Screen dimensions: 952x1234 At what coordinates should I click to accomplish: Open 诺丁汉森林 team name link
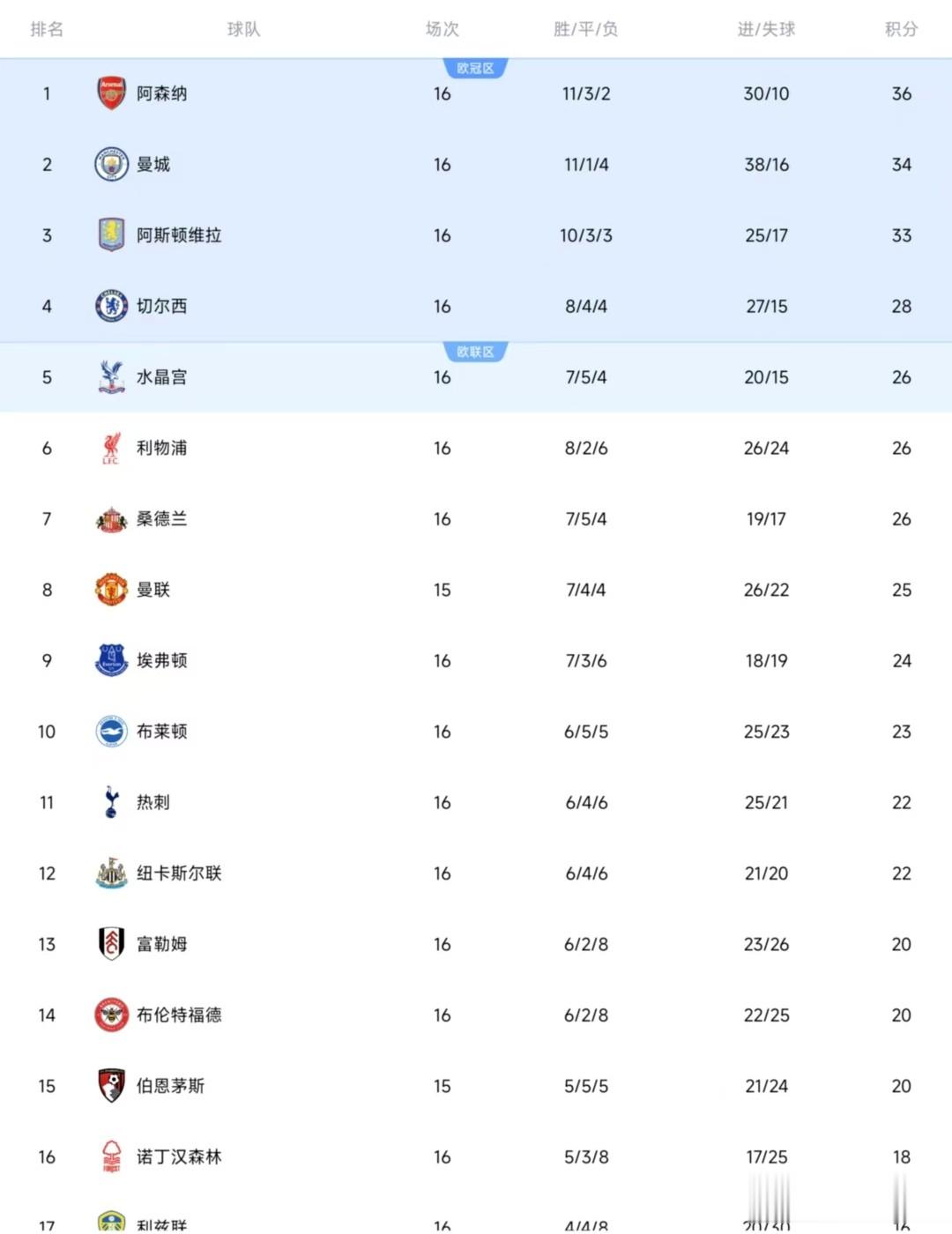[x=179, y=1156]
